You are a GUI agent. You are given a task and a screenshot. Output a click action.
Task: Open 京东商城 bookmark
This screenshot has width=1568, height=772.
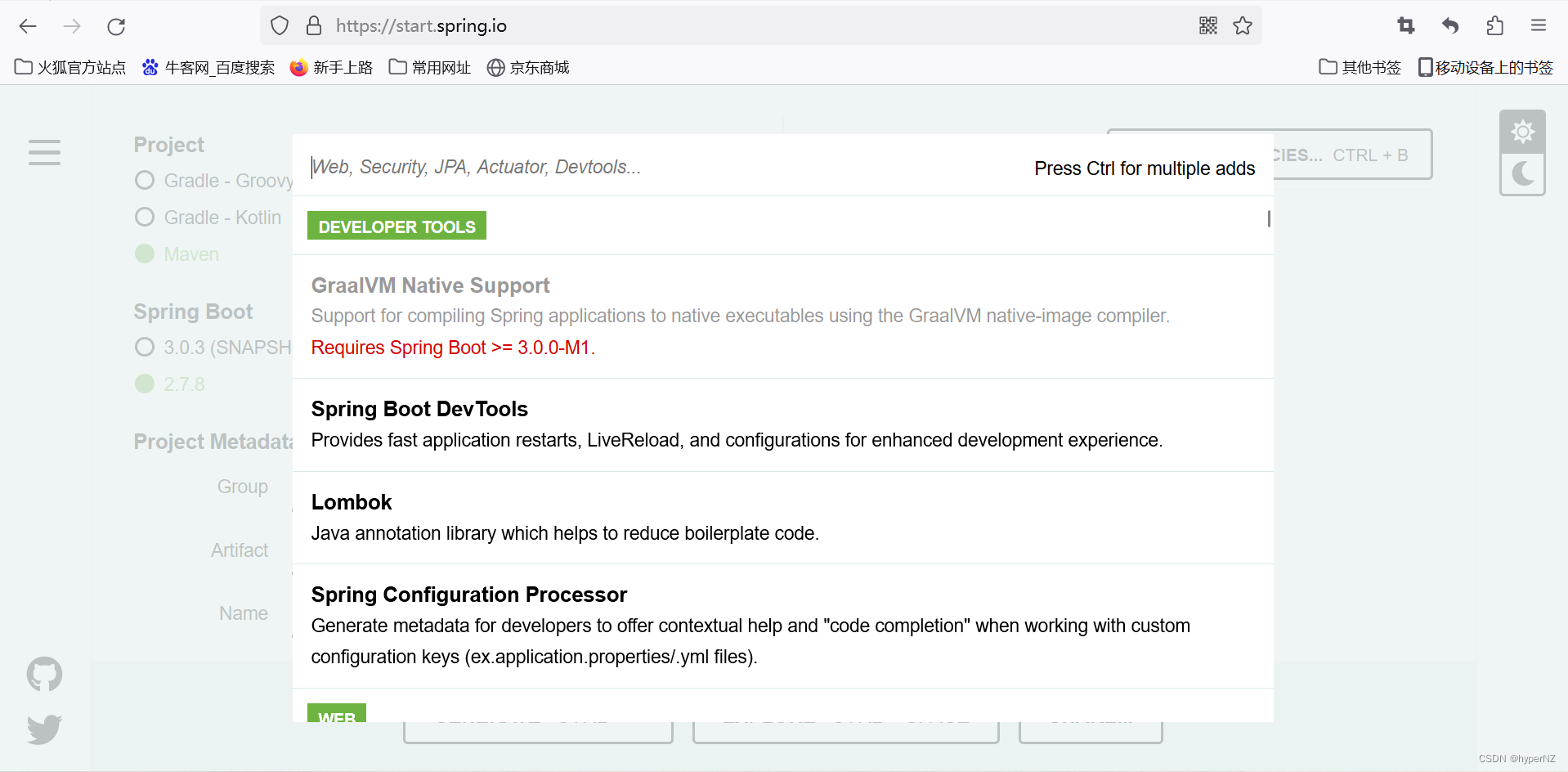[x=528, y=67]
